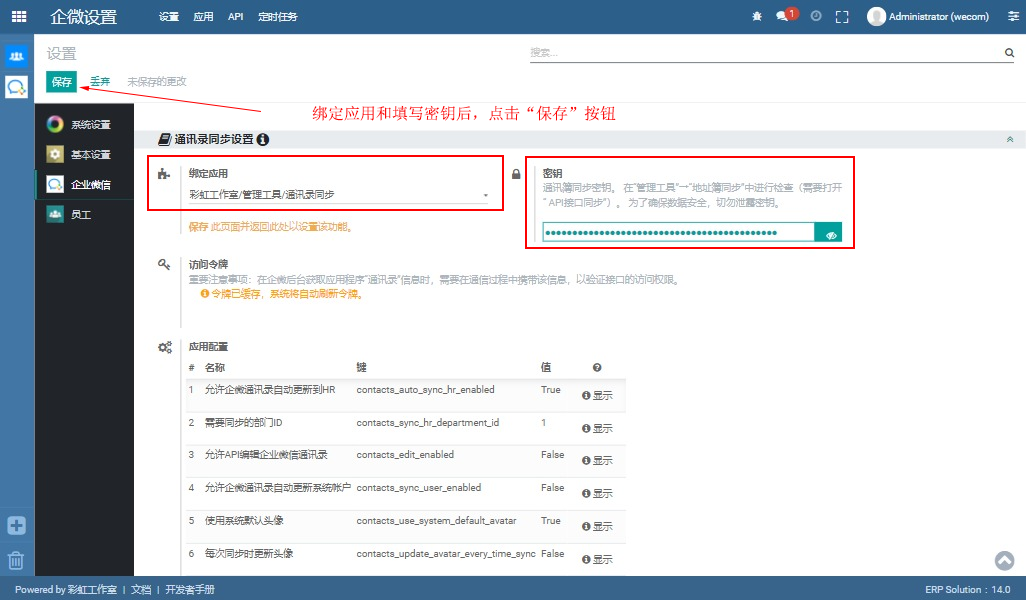
Task: Click the 保存 link in orange hint
Action: [x=198, y=227]
